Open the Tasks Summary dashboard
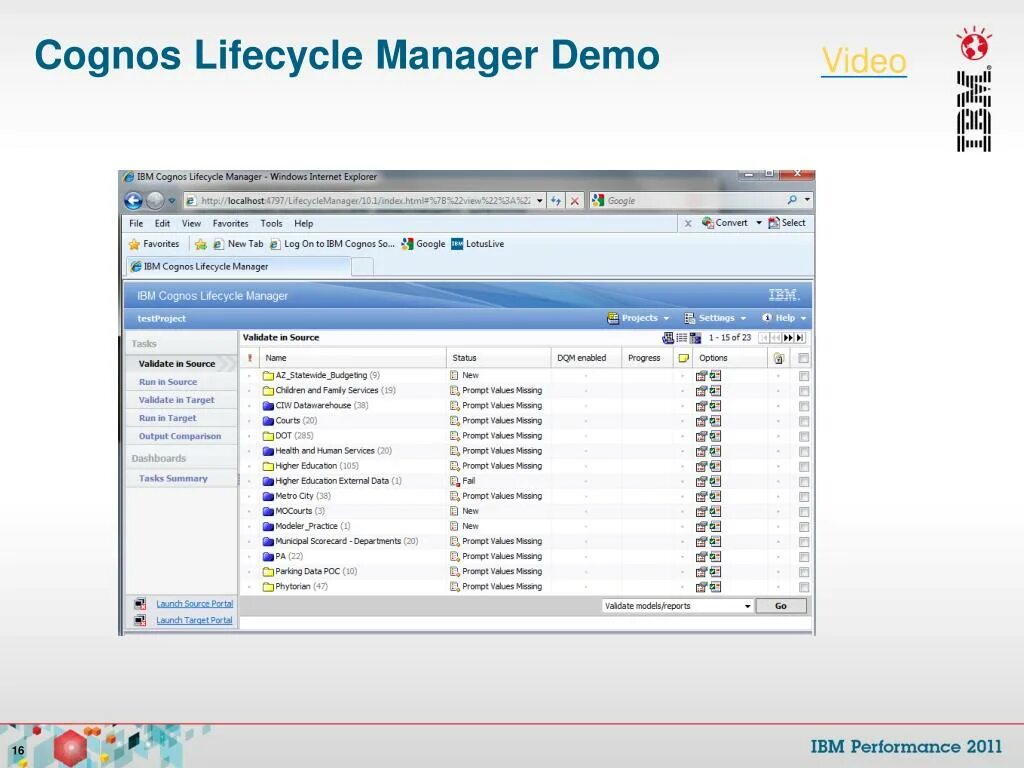Viewport: 1024px width, 768px height. (x=173, y=479)
